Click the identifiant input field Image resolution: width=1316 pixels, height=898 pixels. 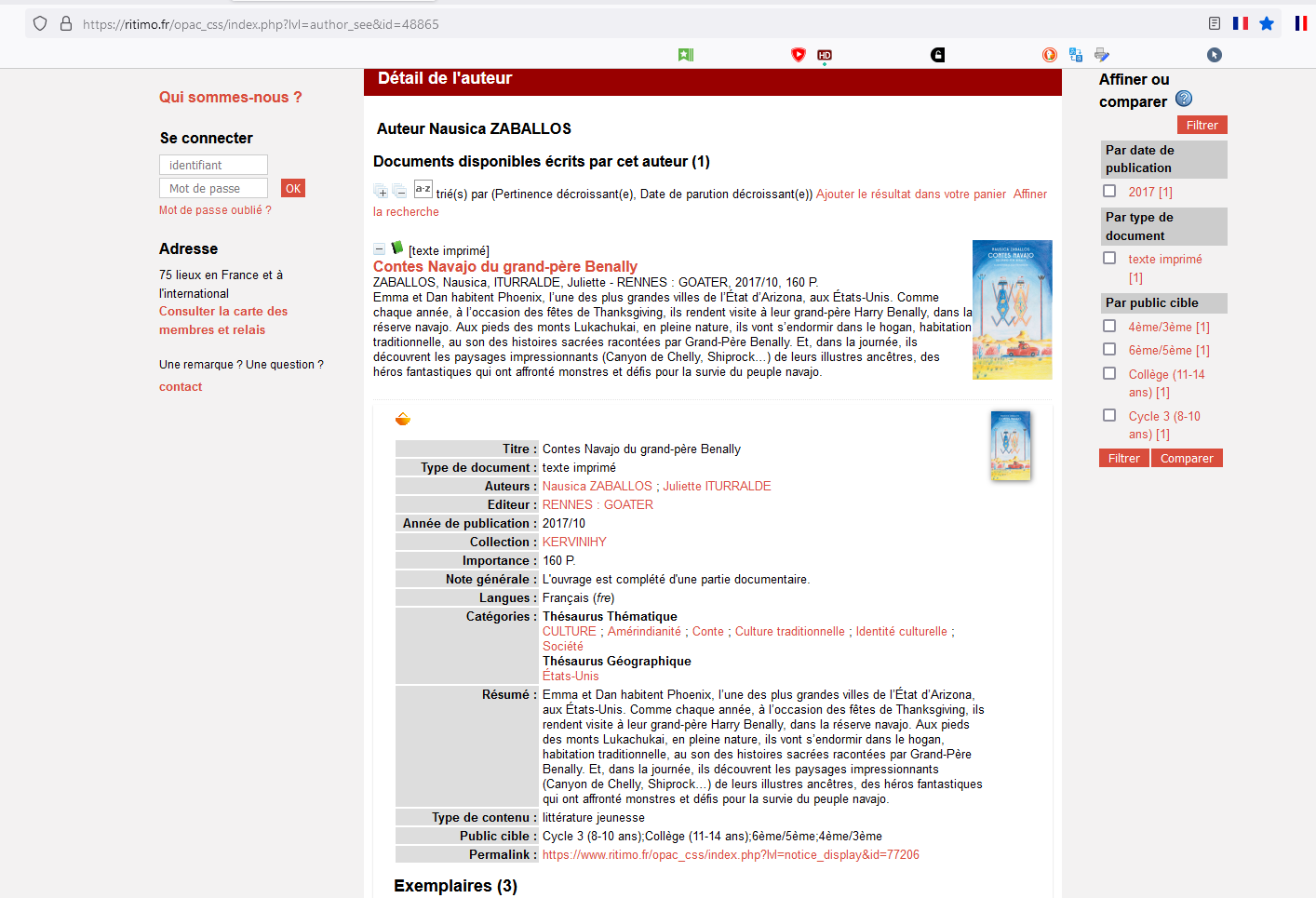(x=213, y=165)
